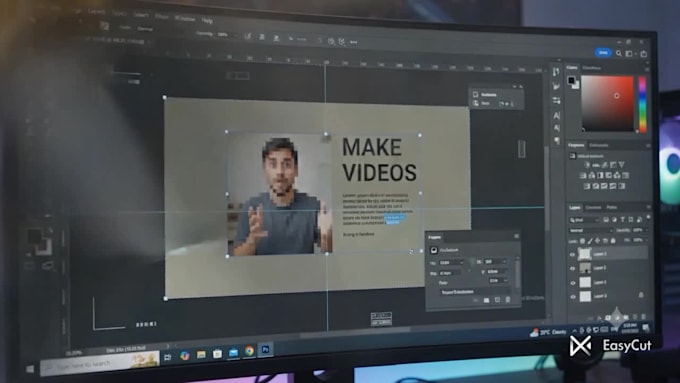Hide the topmost selected layer with its eye icon
Viewport: 680px width, 383px height.
pos(572,255)
